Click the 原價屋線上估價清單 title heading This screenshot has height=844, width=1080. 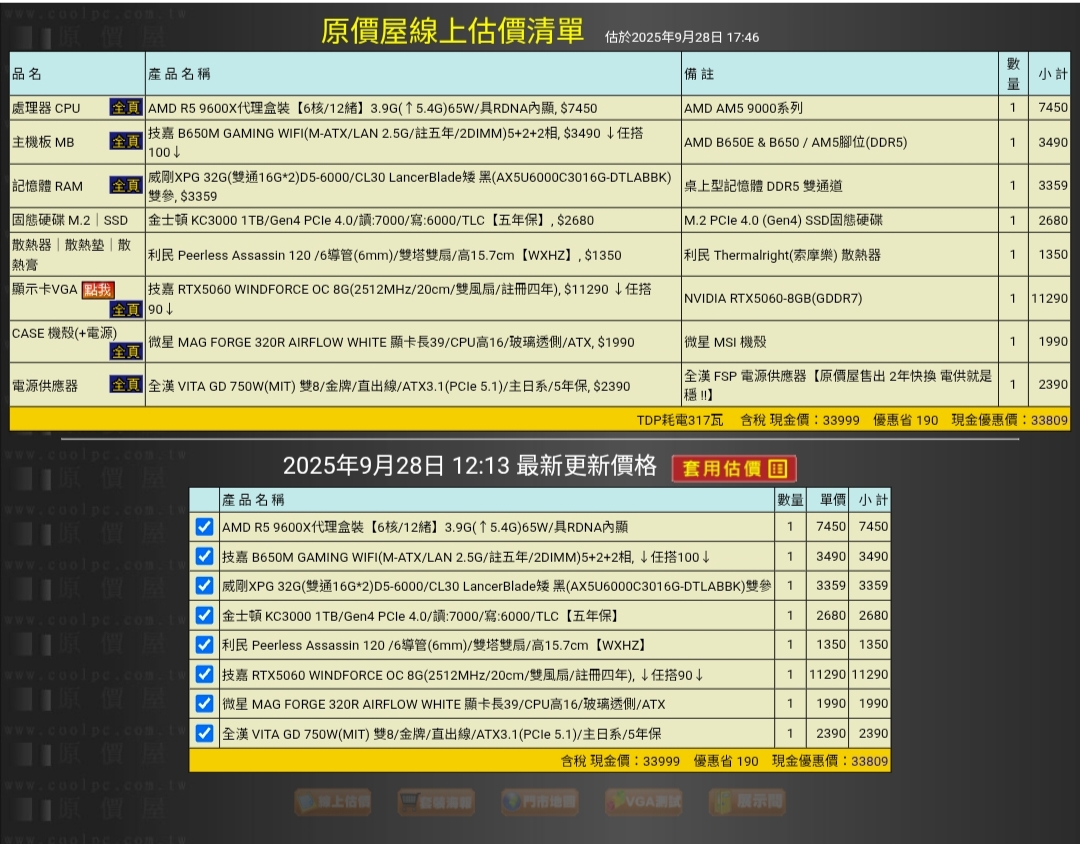[x=452, y=31]
